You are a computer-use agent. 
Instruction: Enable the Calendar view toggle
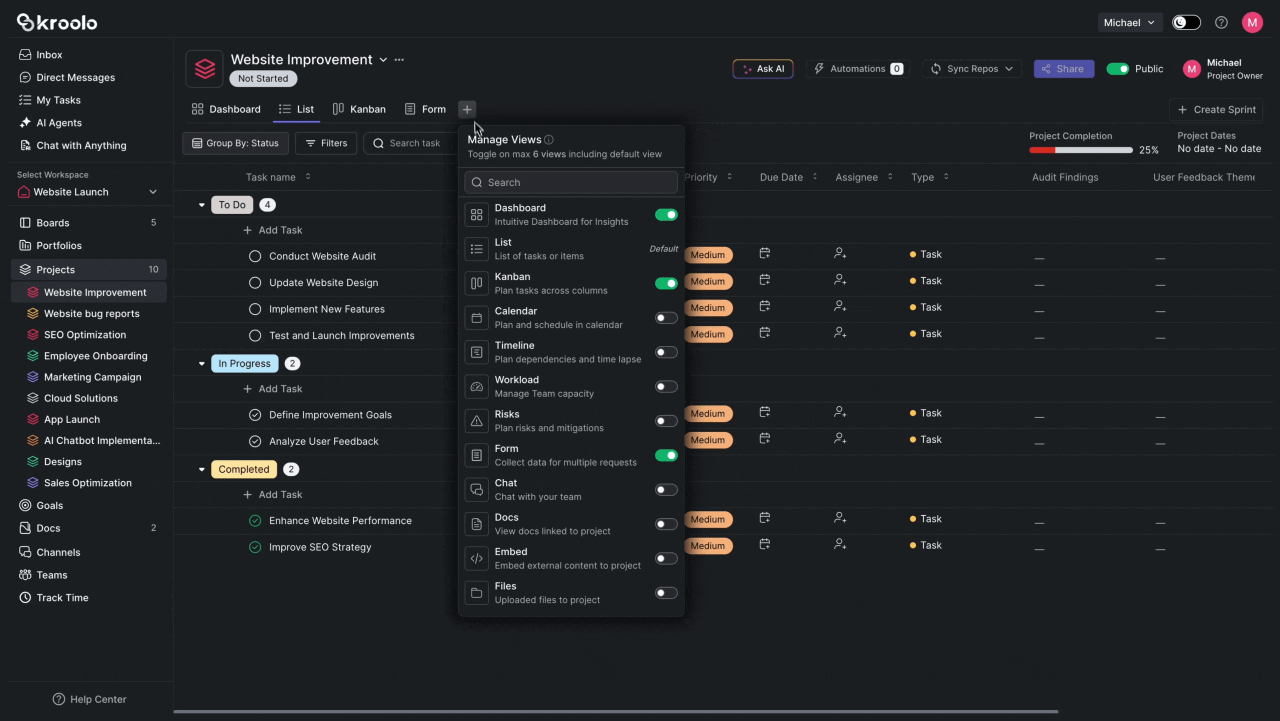pyautogui.click(x=666, y=317)
